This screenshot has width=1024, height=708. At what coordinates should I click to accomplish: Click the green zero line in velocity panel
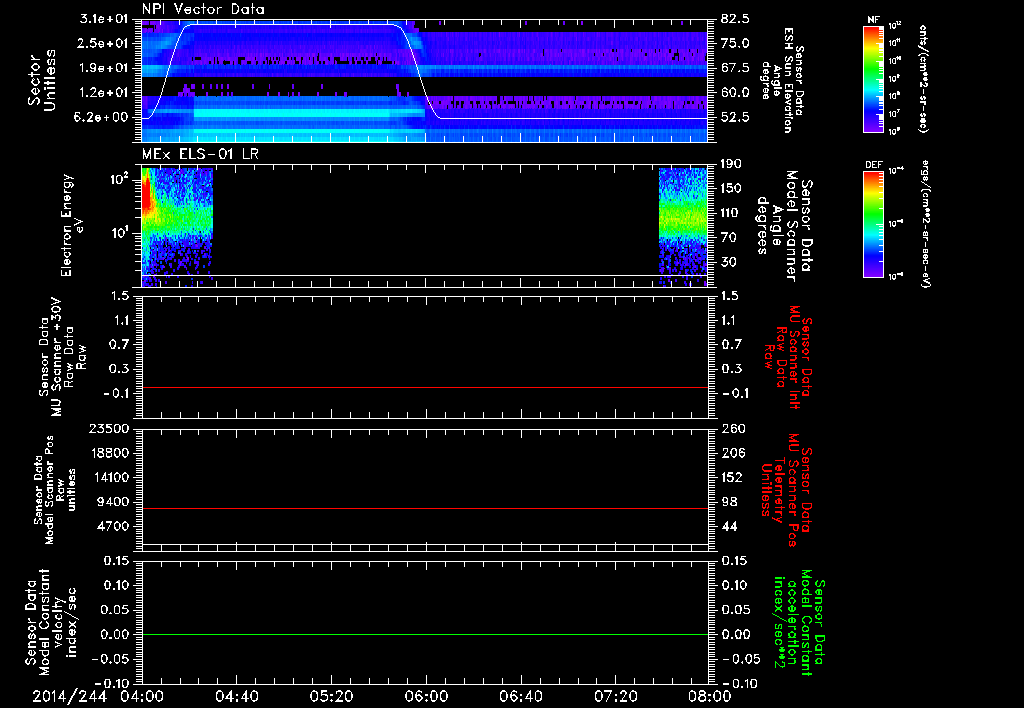click(425, 634)
